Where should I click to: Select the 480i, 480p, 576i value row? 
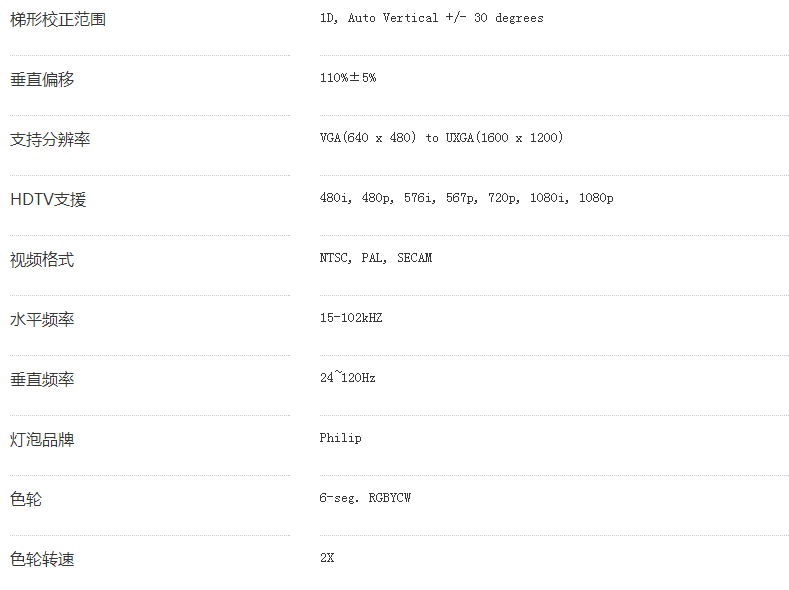click(x=466, y=198)
